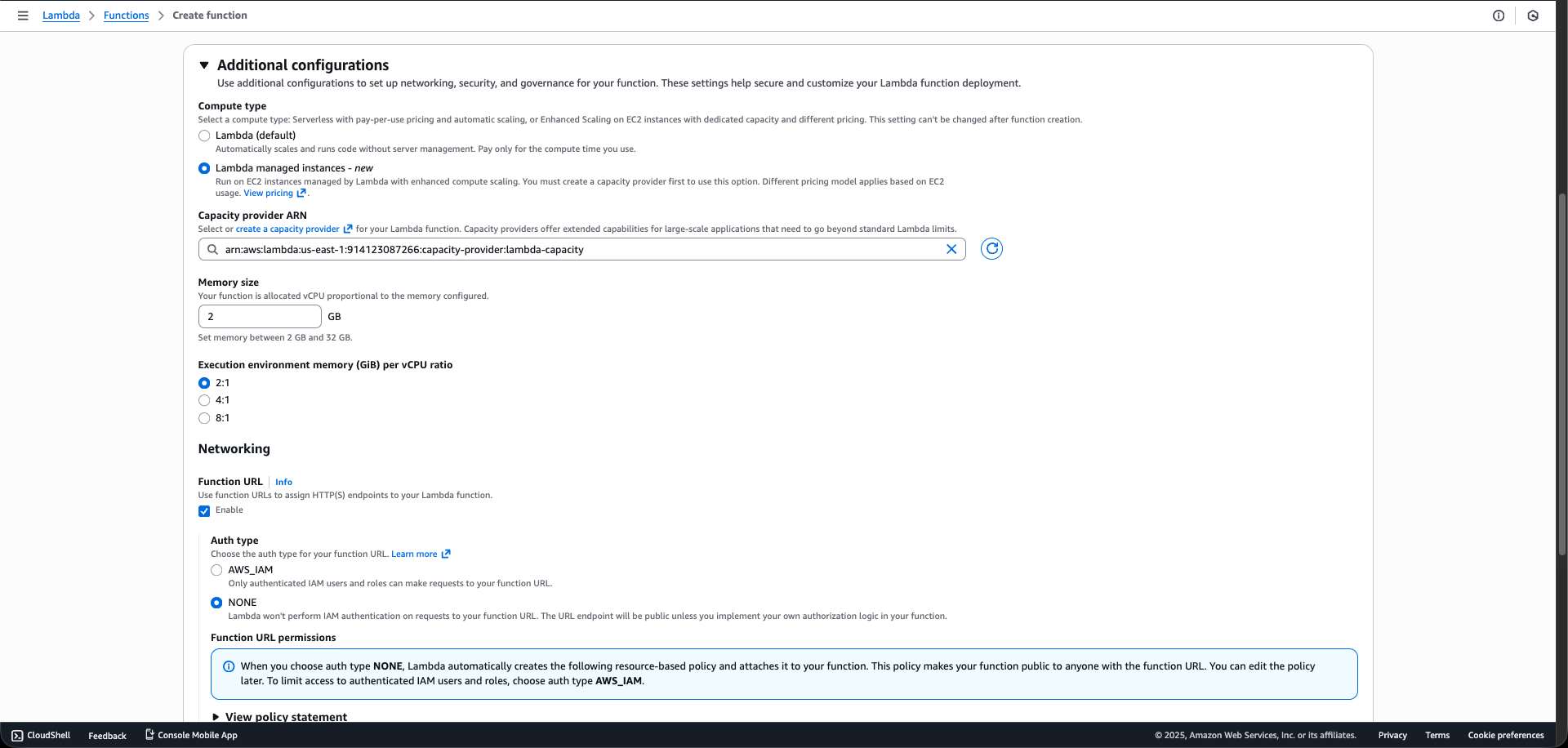The image size is (1568, 748).
Task: Click the Info circle icon in top bar
Action: [1498, 16]
